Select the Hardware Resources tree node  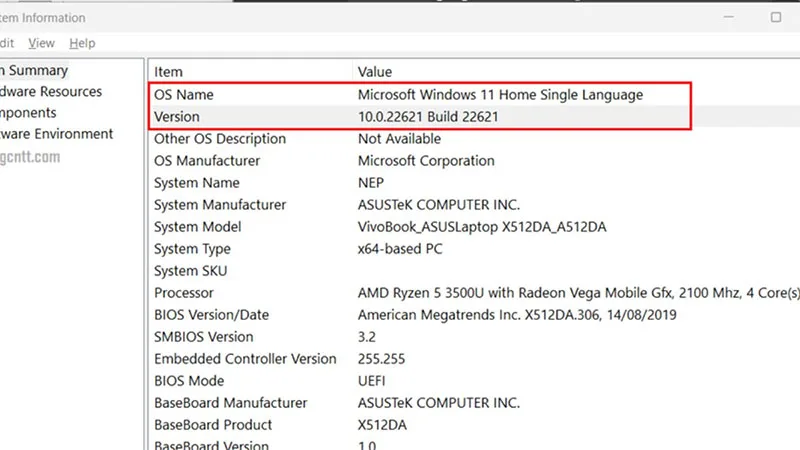51,92
